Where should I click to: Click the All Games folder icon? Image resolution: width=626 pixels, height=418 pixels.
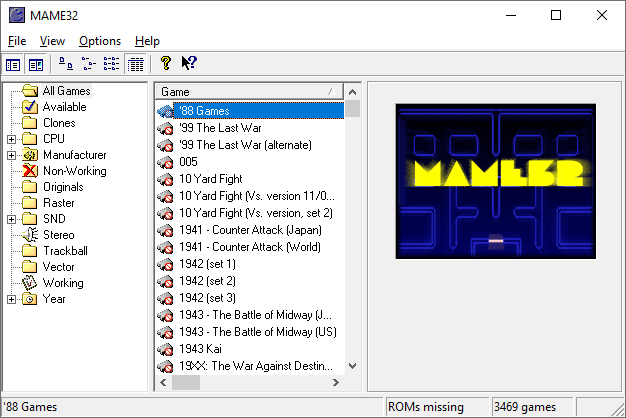30,91
